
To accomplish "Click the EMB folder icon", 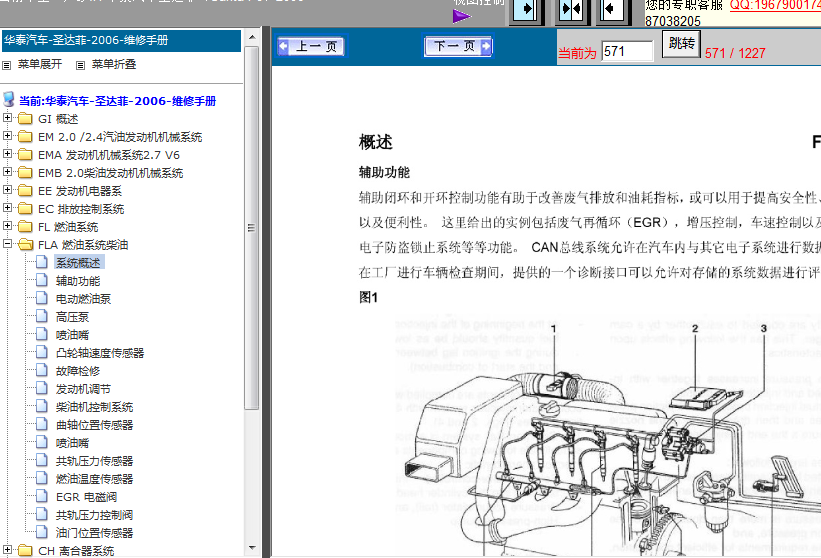I will [25, 172].
